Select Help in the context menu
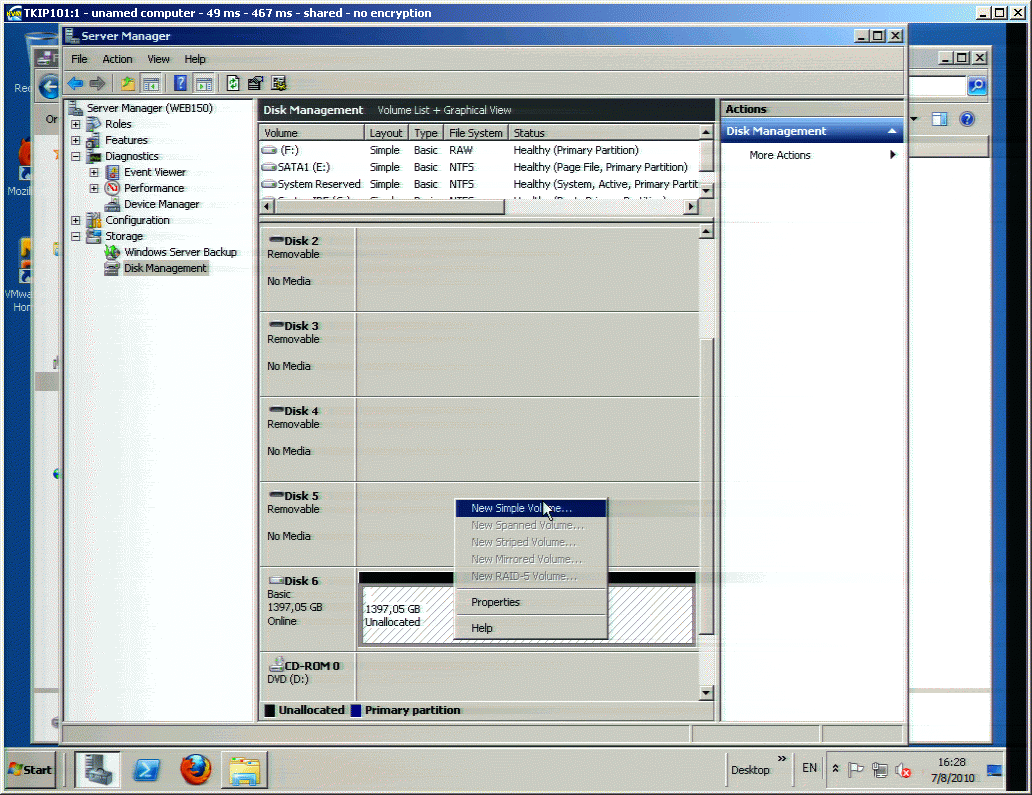This screenshot has width=1032, height=795. point(530,628)
